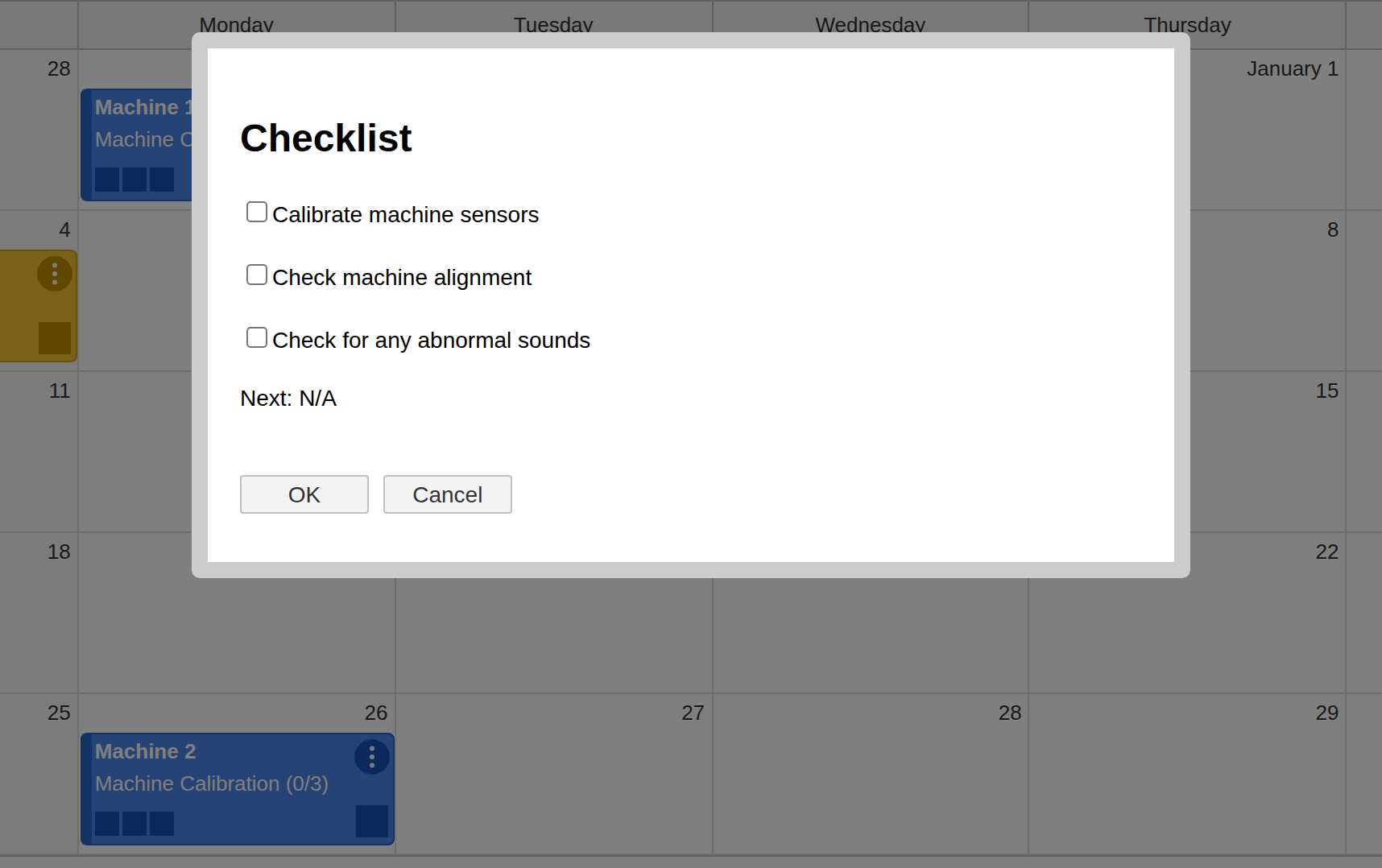
Task: Click the dark square icon on the yellow event
Action: tap(53, 338)
